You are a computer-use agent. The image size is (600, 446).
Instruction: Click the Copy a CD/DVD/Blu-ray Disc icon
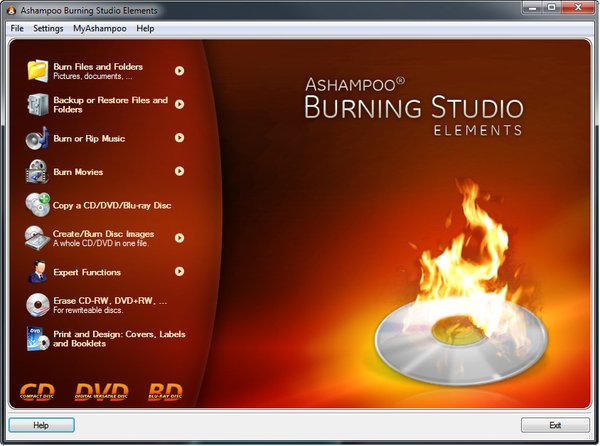(38, 205)
